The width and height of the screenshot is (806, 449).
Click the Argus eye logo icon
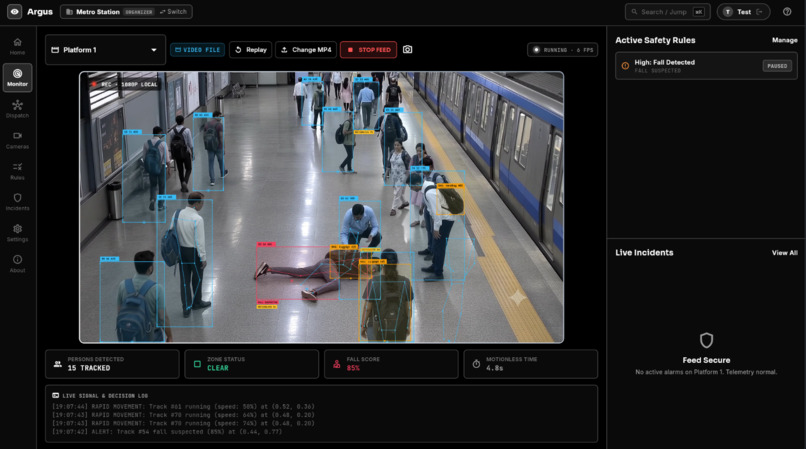tap(14, 11)
